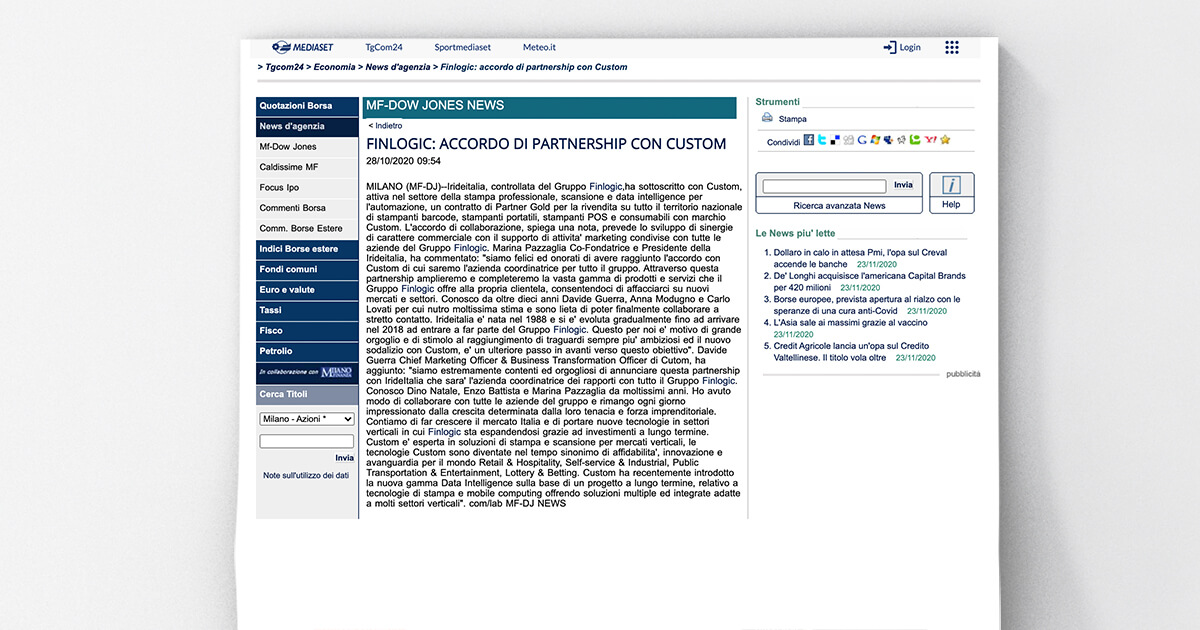
Task: Click the MF-DOW JONES NEWS header bar
Action: click(x=549, y=107)
